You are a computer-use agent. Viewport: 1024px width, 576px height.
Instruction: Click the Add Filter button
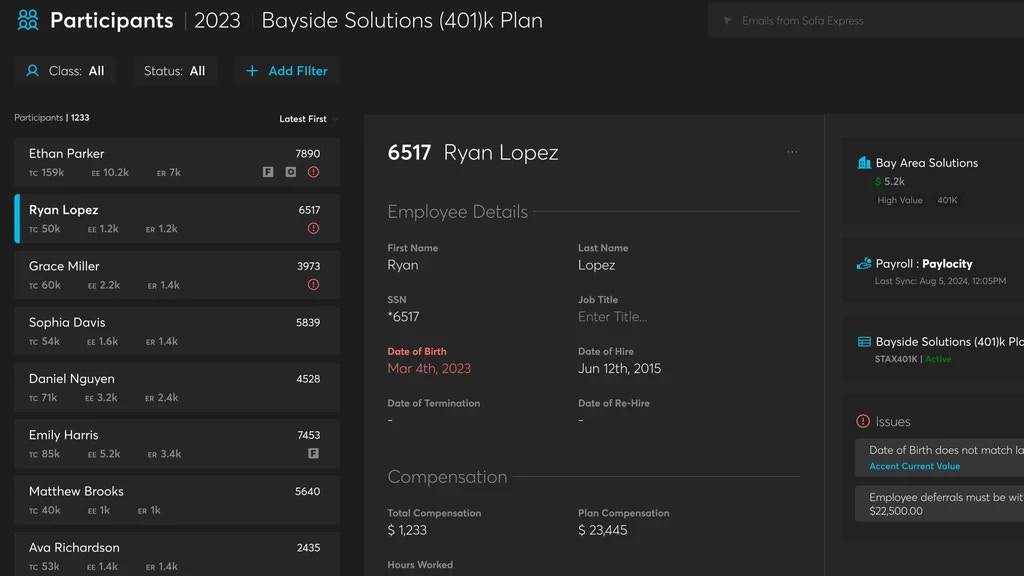click(x=287, y=71)
